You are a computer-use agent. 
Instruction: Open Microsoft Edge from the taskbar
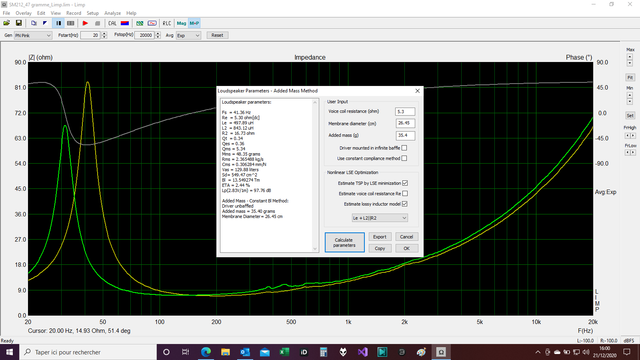(x=206, y=352)
